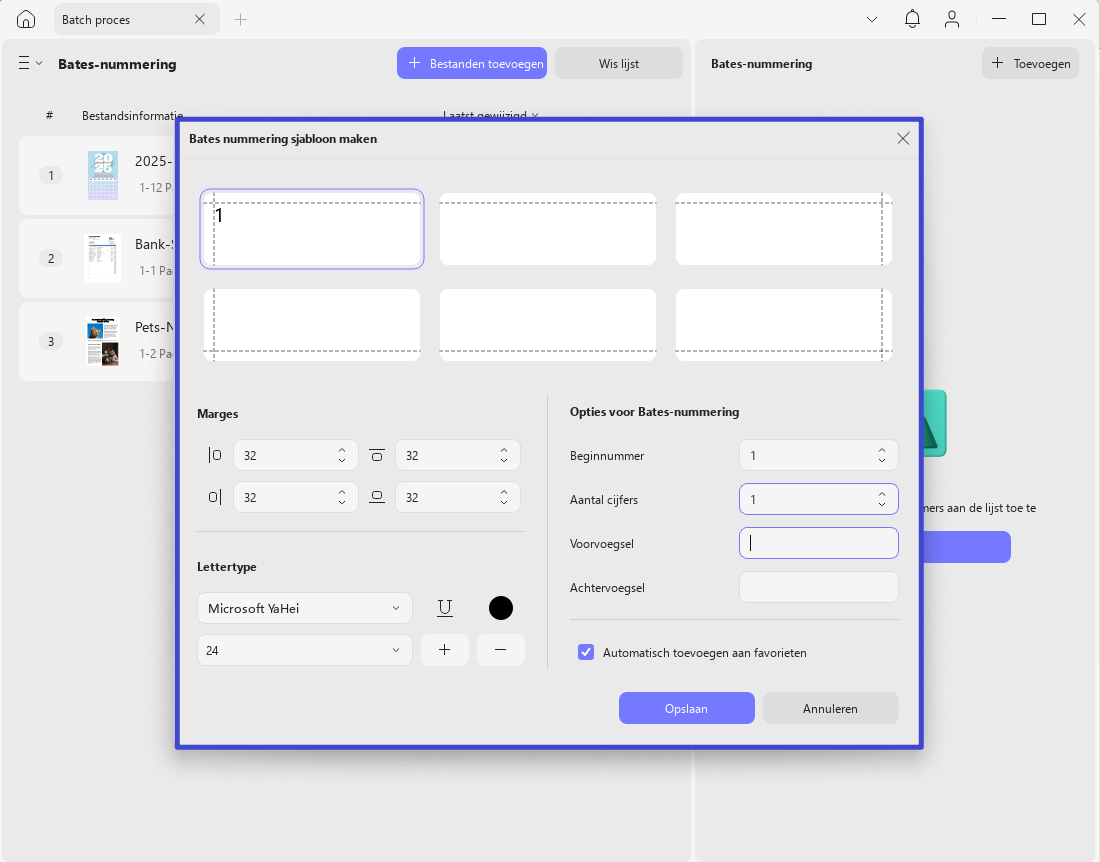Select the top-center position box
The width and height of the screenshot is (1100, 862).
(548, 229)
